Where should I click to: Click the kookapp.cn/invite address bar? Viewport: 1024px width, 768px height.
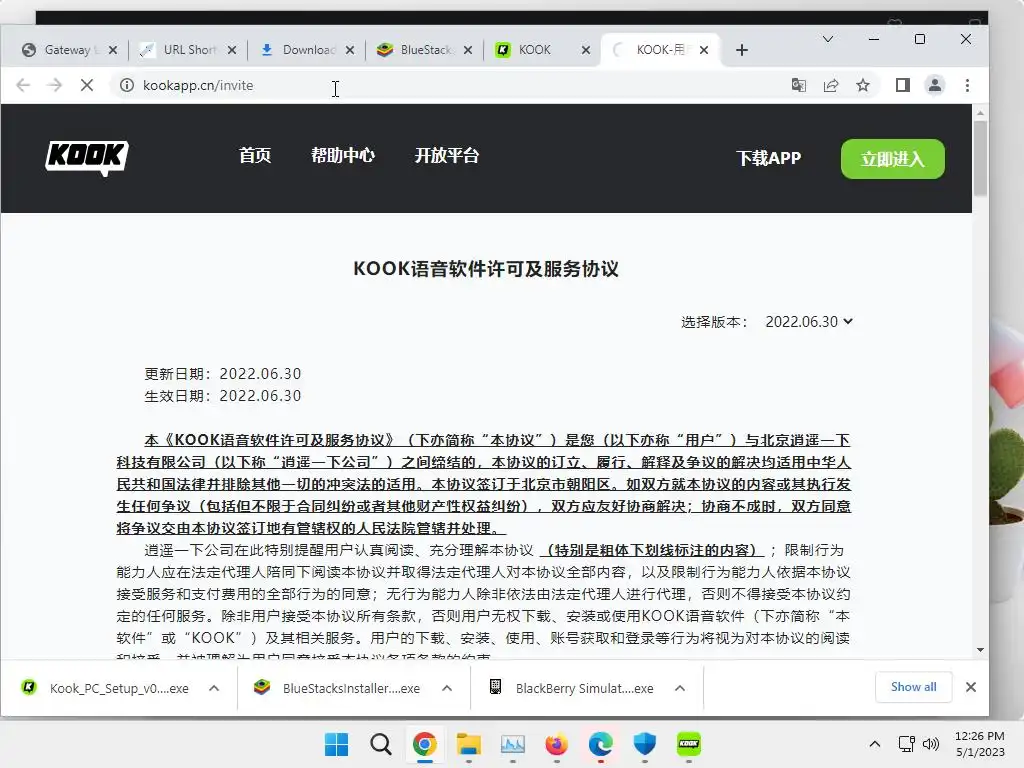(x=451, y=86)
